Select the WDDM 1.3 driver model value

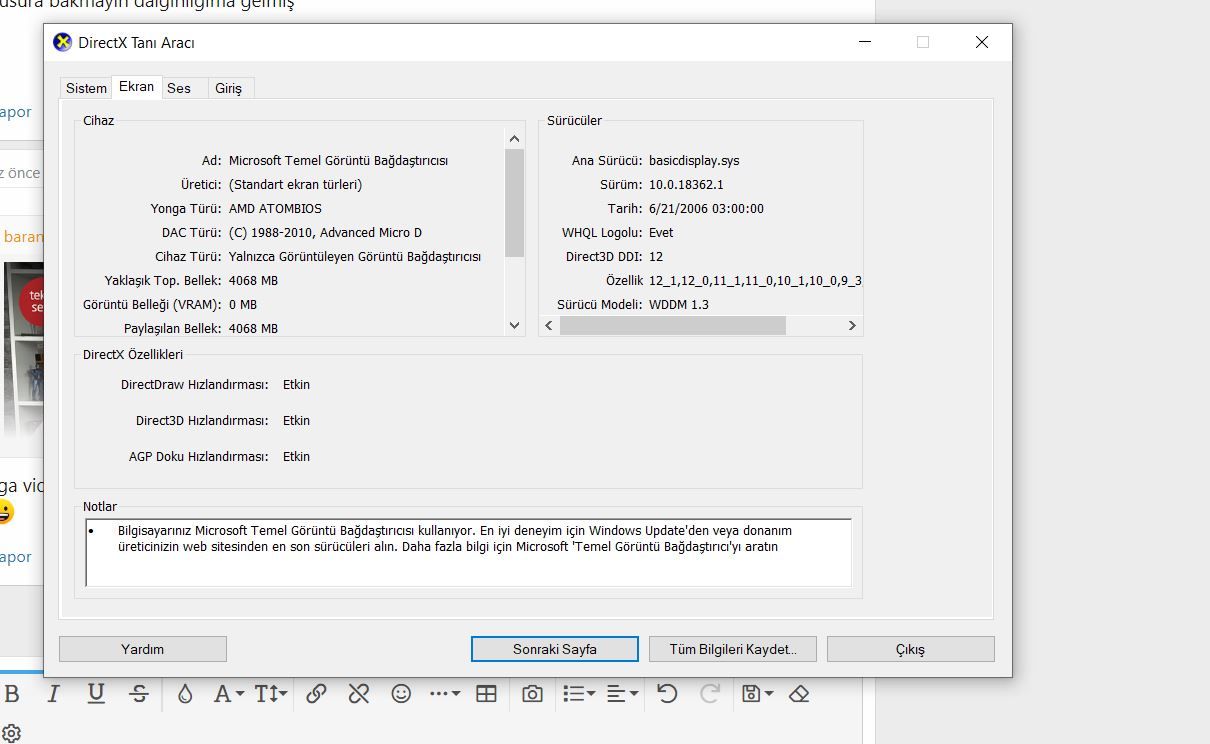(679, 304)
